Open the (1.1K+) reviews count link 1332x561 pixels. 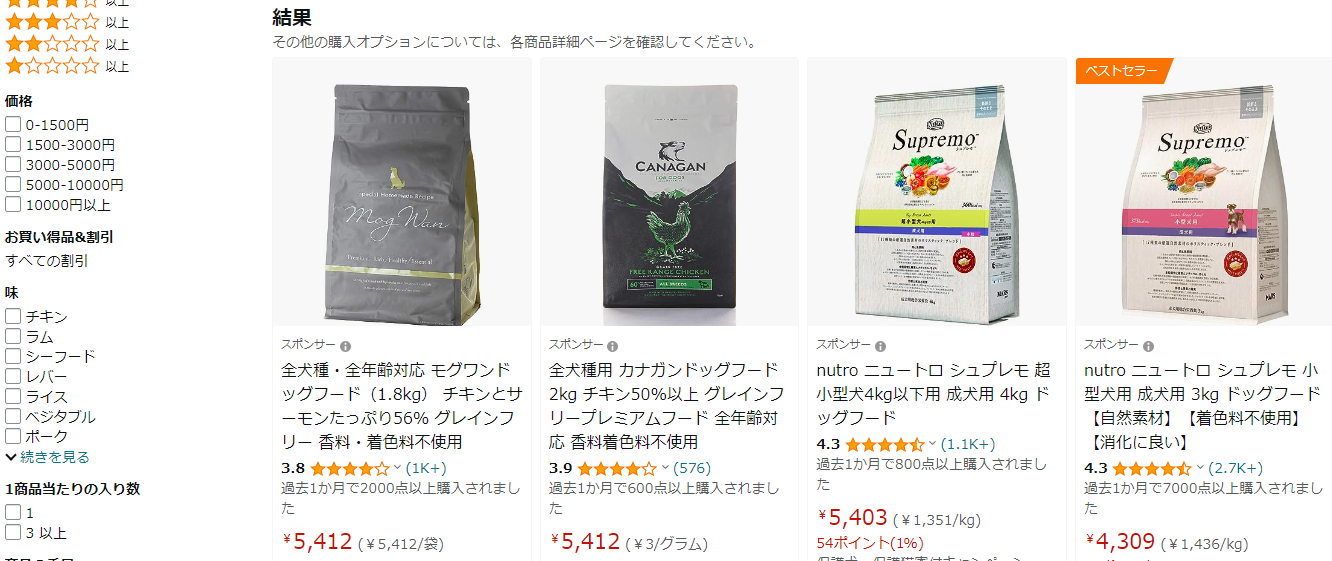[968, 444]
